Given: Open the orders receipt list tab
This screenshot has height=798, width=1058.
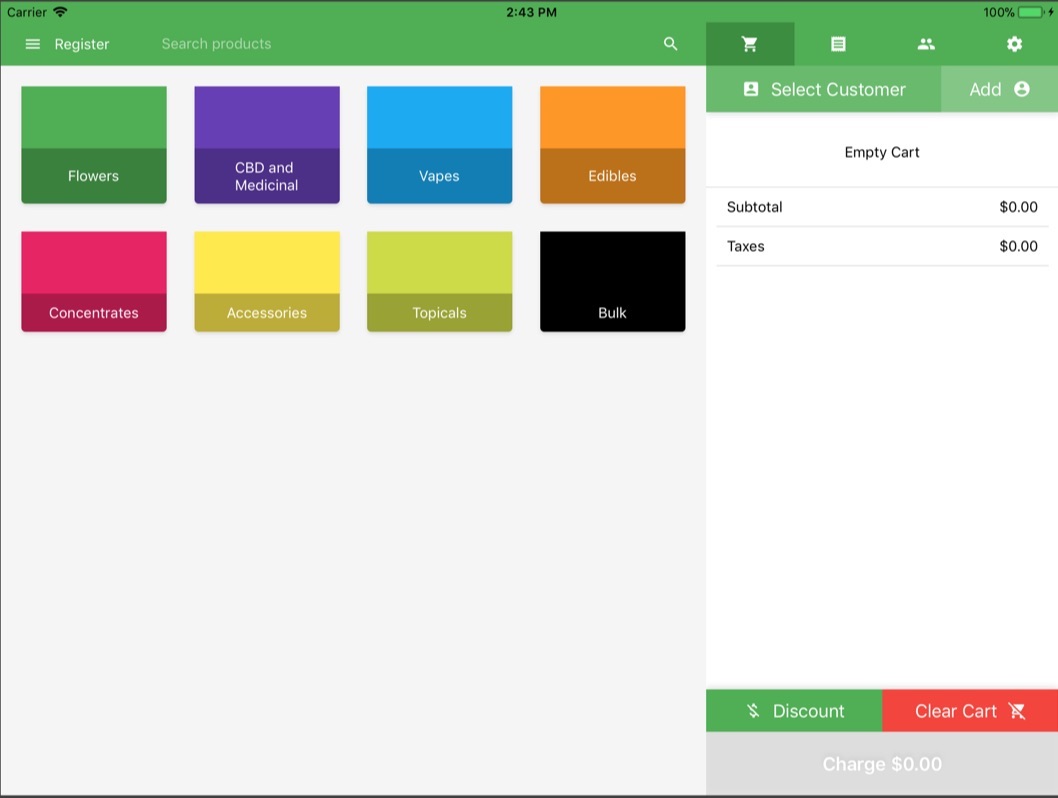Looking at the screenshot, I should pyautogui.click(x=838, y=44).
